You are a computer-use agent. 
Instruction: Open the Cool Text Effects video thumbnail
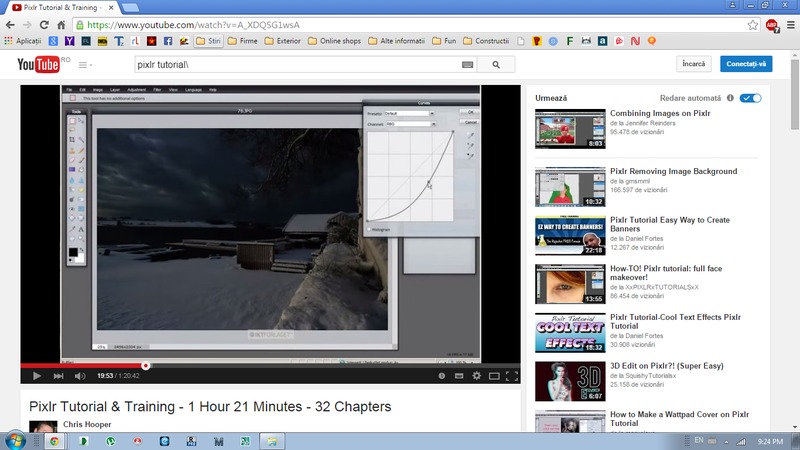pyautogui.click(x=570, y=333)
